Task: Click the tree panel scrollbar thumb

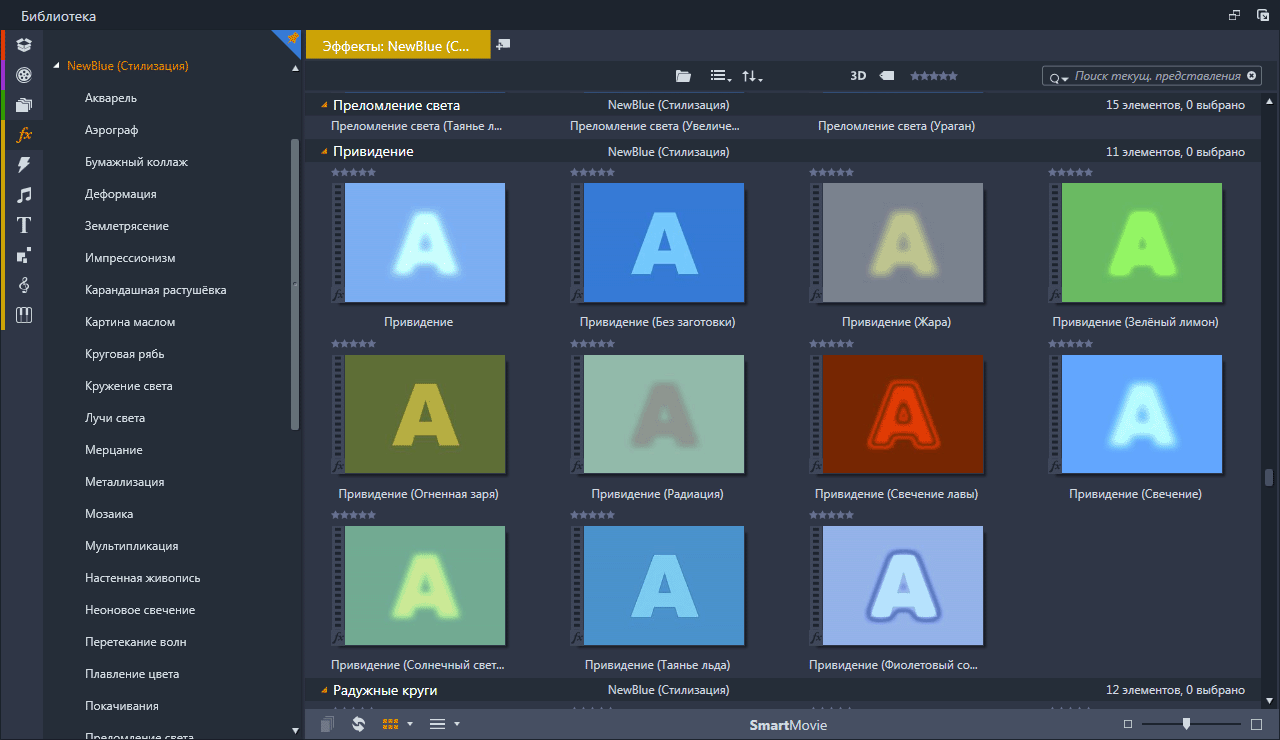Action: (x=294, y=284)
